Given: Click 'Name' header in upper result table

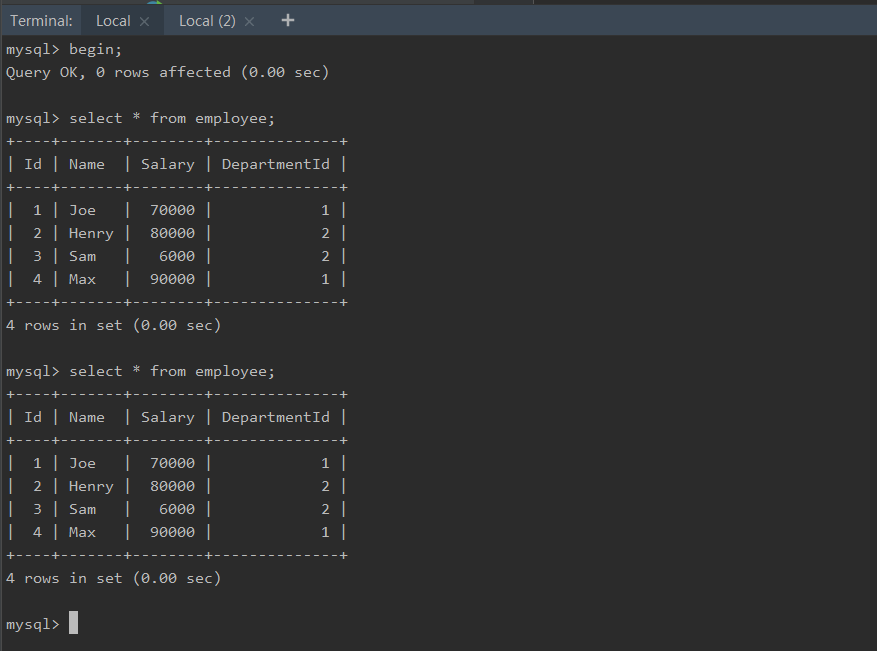Looking at the screenshot, I should tap(87, 164).
